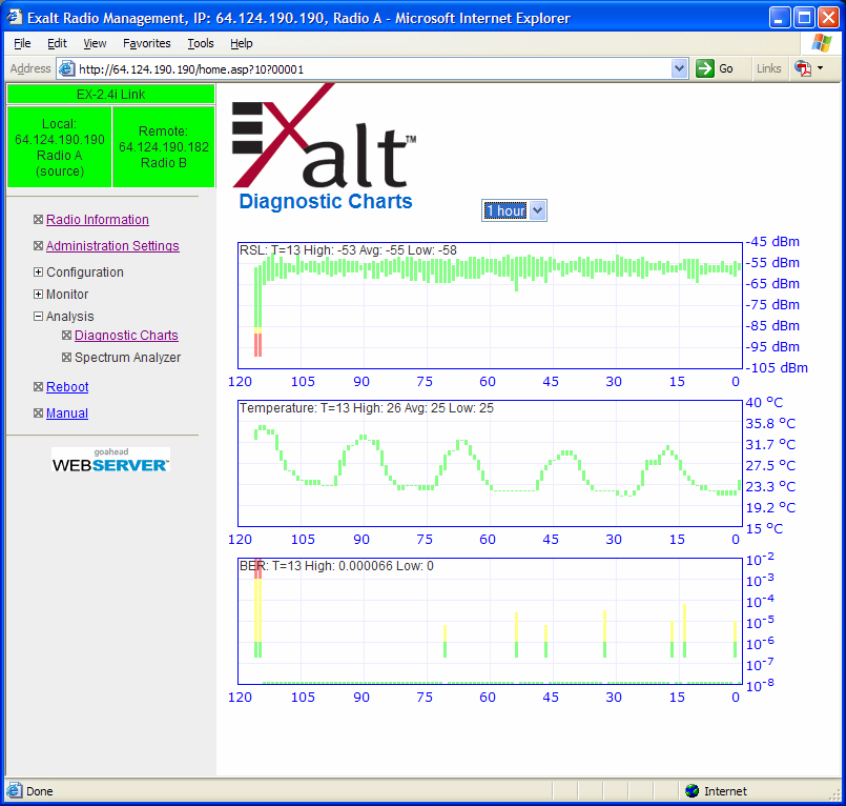
Task: Click the bullet icon beside Radio Information
Action: pos(38,219)
